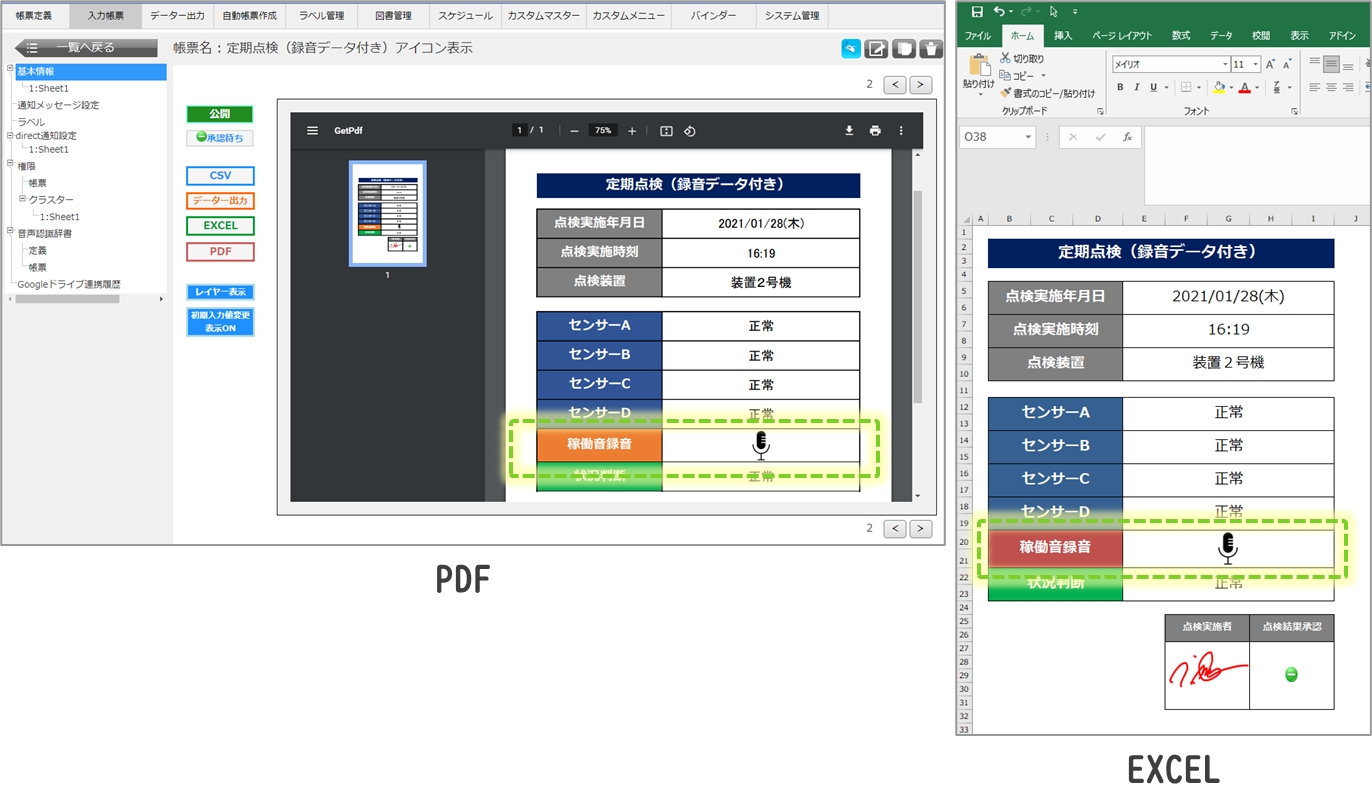The image size is (1372, 802).
Task: Increase font size in Excel ribbon
Action: coord(1271,64)
